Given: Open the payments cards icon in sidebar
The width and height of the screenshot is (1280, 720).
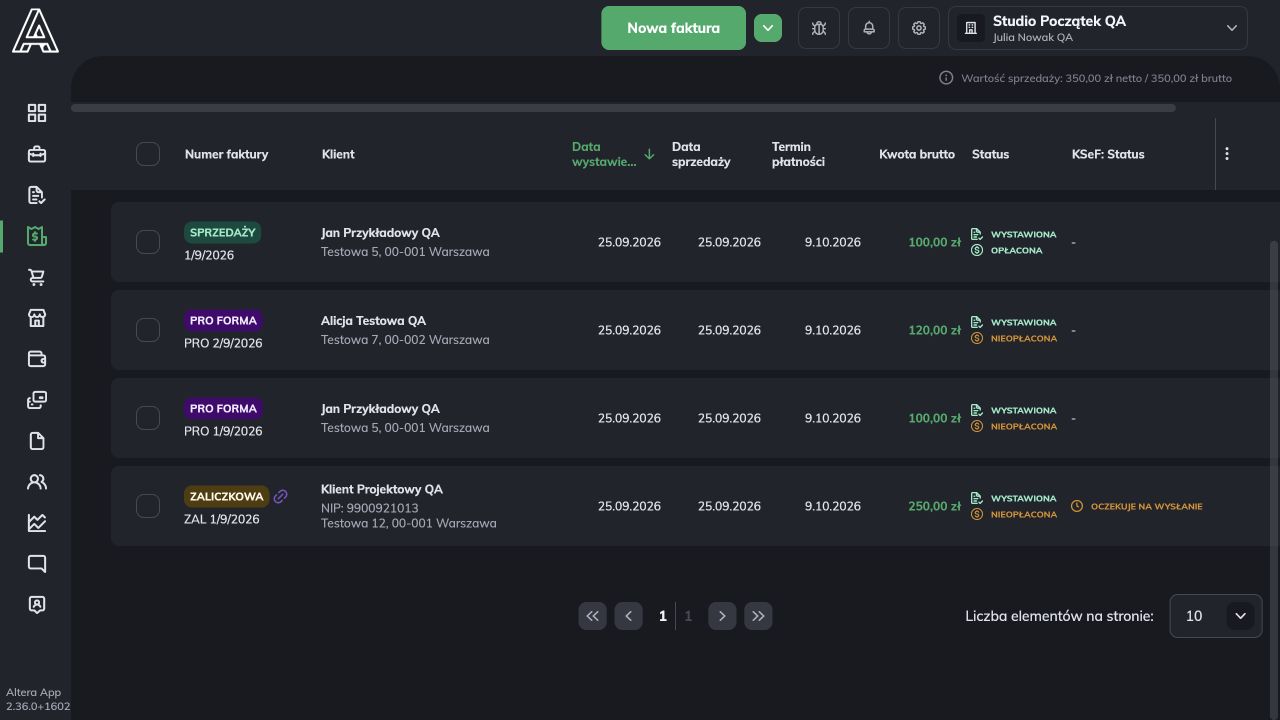Looking at the screenshot, I should (x=37, y=400).
